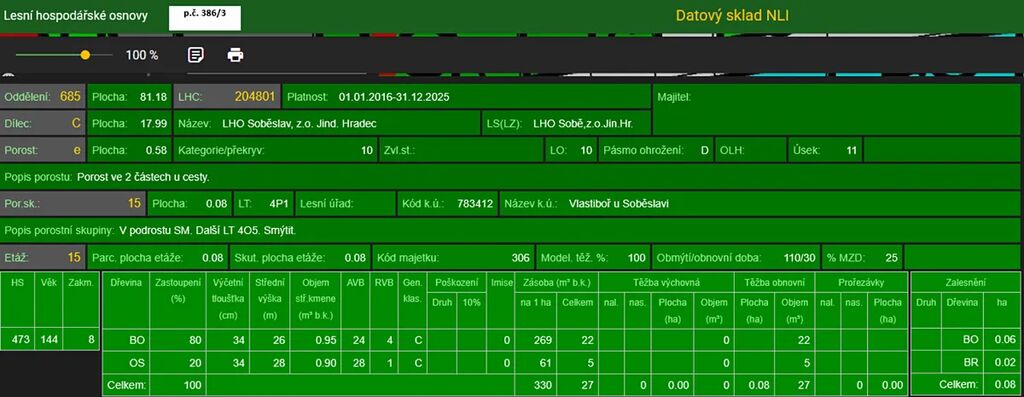The width and height of the screenshot is (1024, 397).
Task: Select the Etáž 15 field
Action: pos(42,257)
